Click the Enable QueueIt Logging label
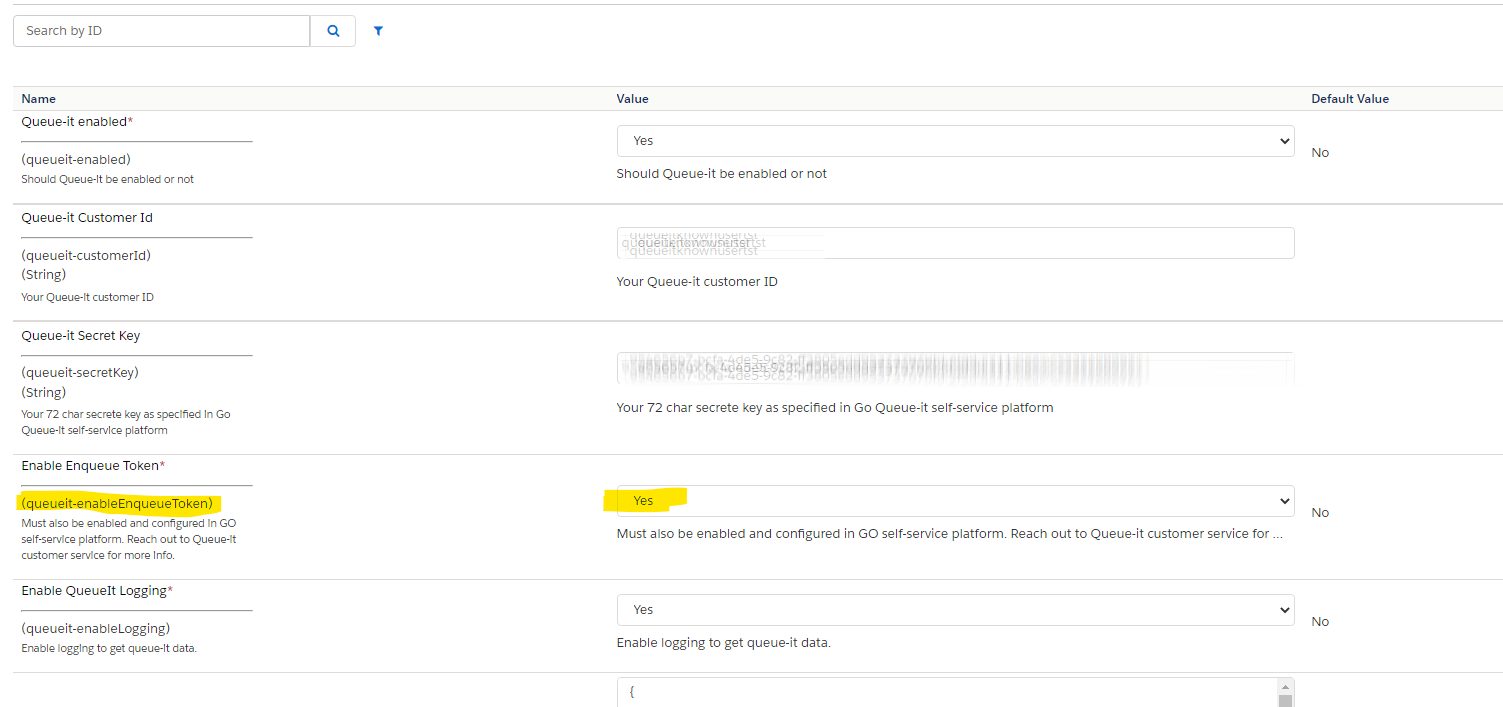This screenshot has width=1503, height=707. pos(97,591)
